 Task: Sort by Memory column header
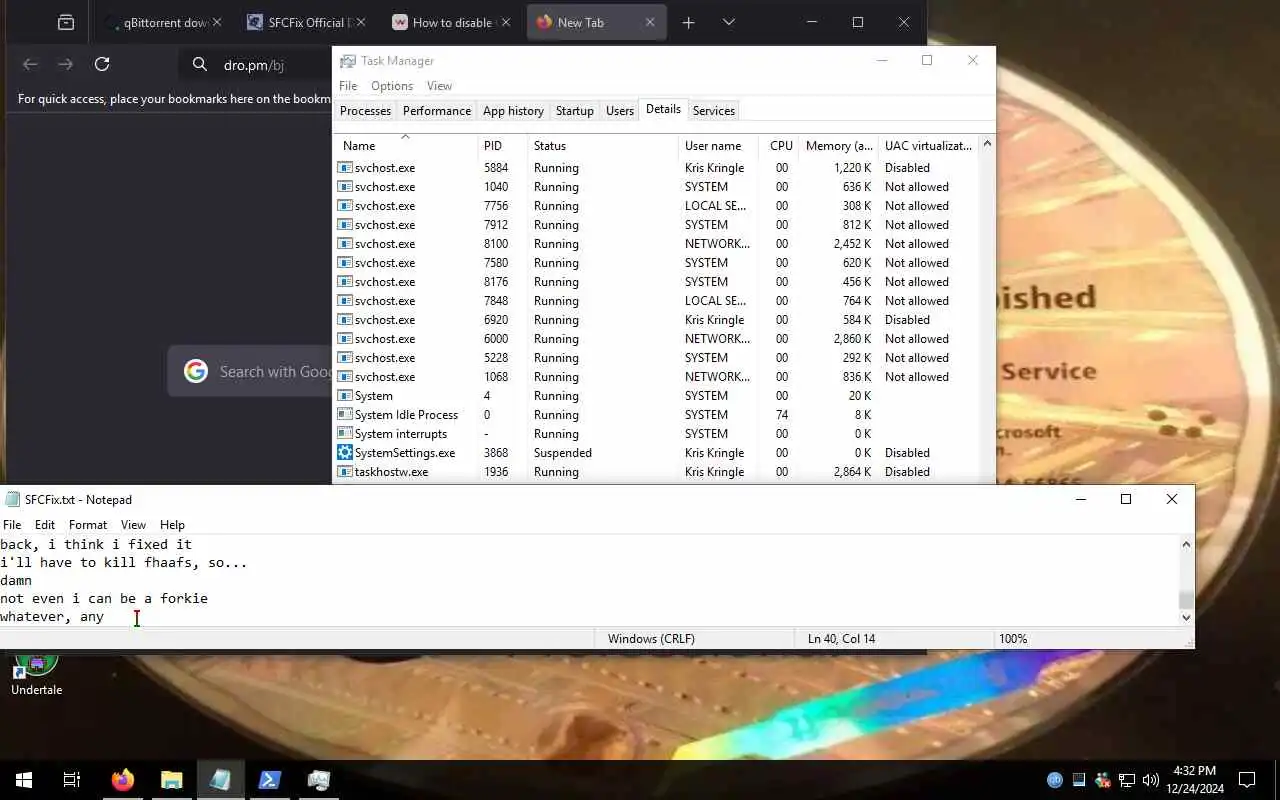click(x=839, y=146)
